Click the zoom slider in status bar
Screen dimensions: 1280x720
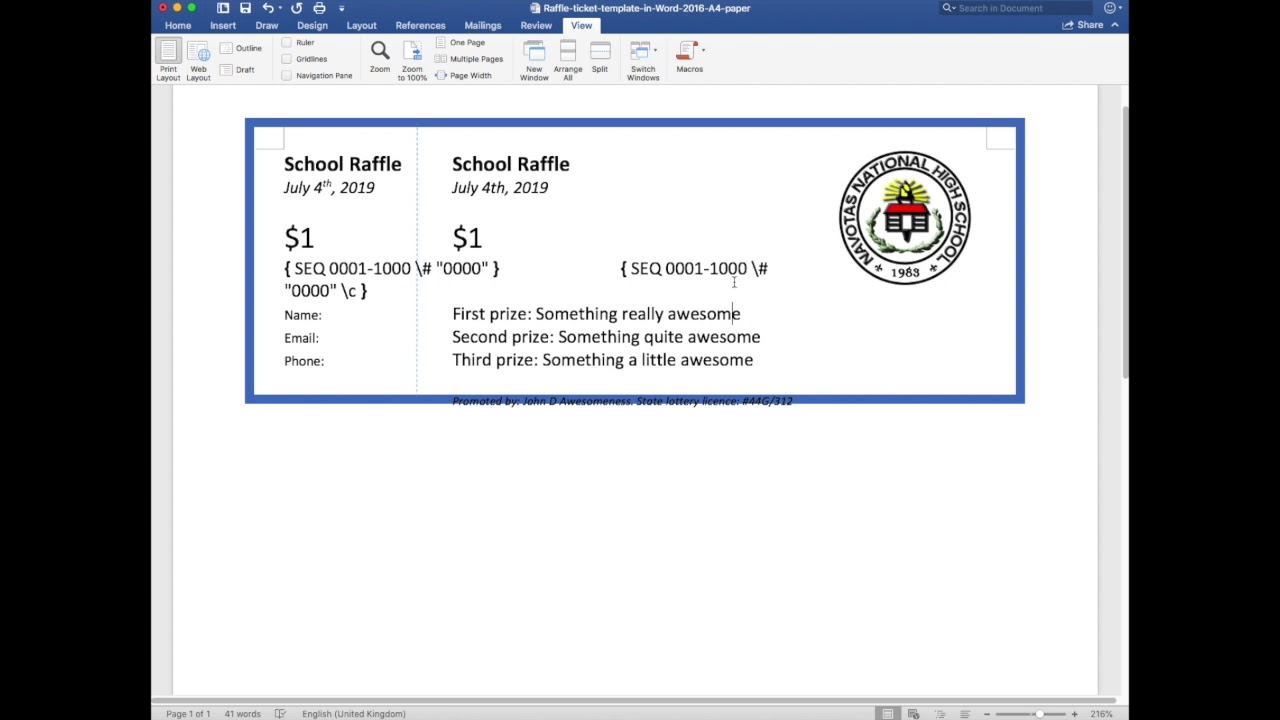(1031, 714)
